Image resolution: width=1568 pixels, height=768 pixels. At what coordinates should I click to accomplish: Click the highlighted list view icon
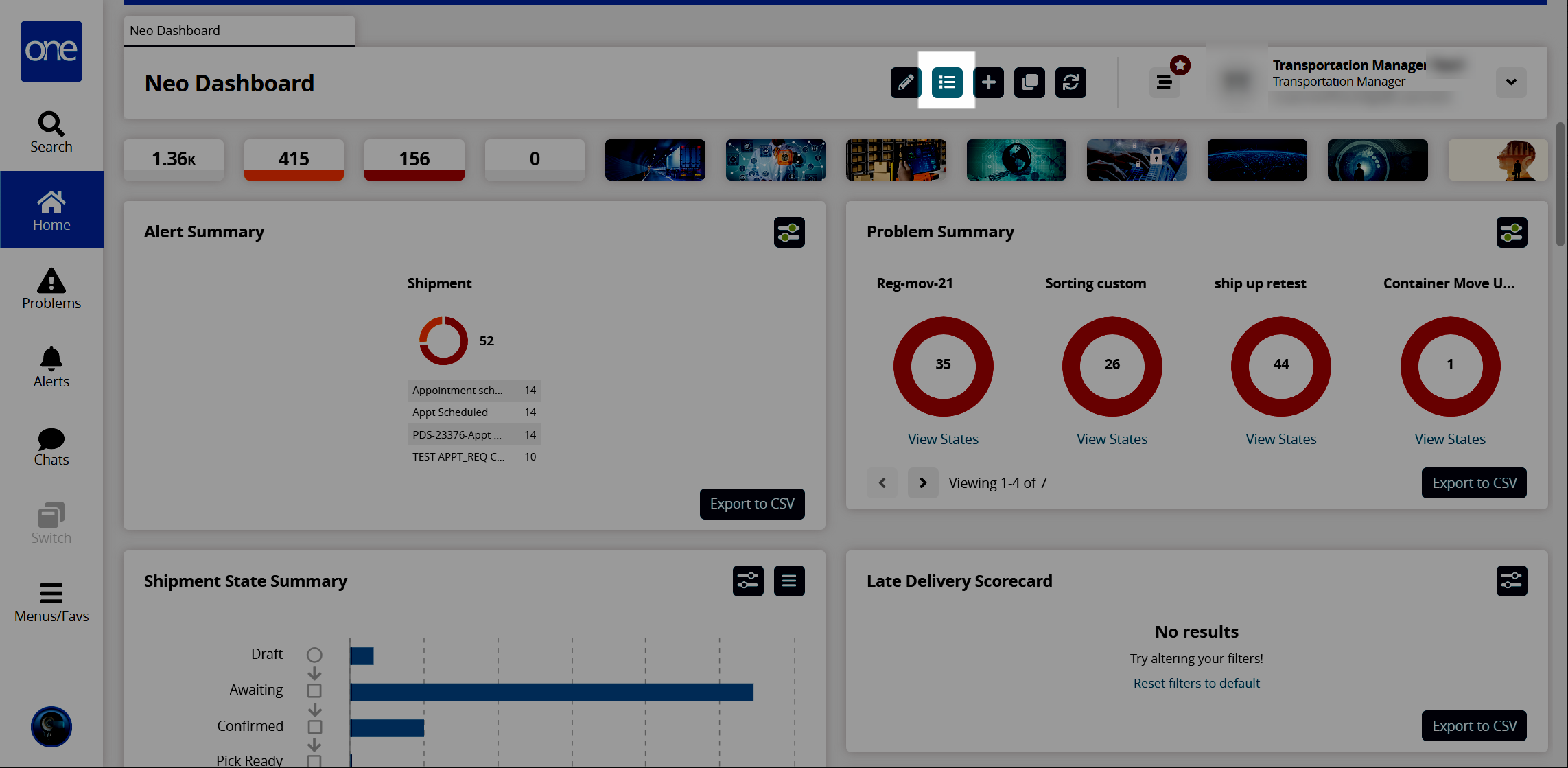(x=947, y=83)
